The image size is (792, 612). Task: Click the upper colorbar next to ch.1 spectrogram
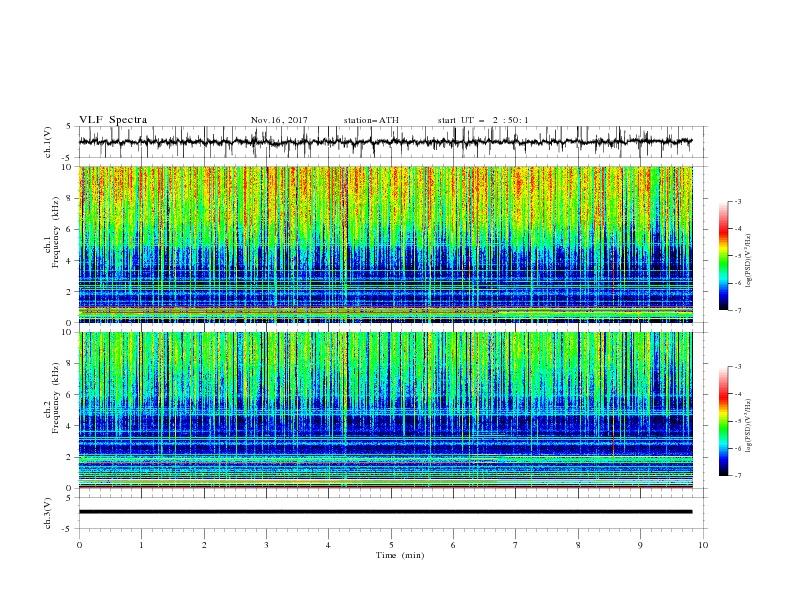tap(723, 256)
